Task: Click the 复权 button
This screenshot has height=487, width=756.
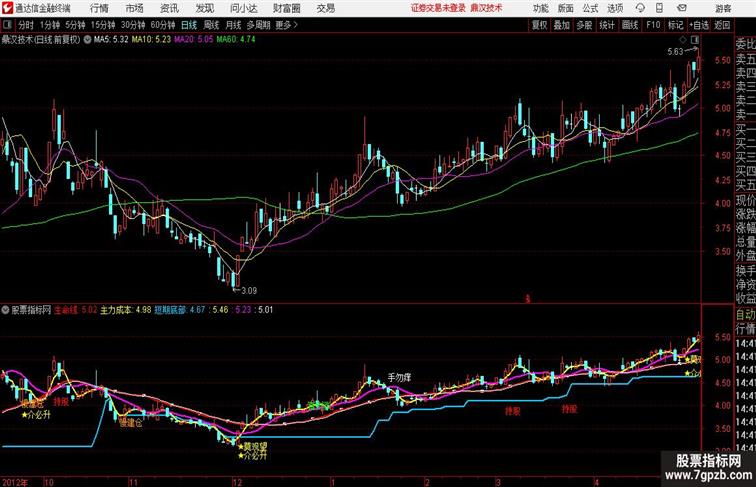Action: click(x=540, y=25)
